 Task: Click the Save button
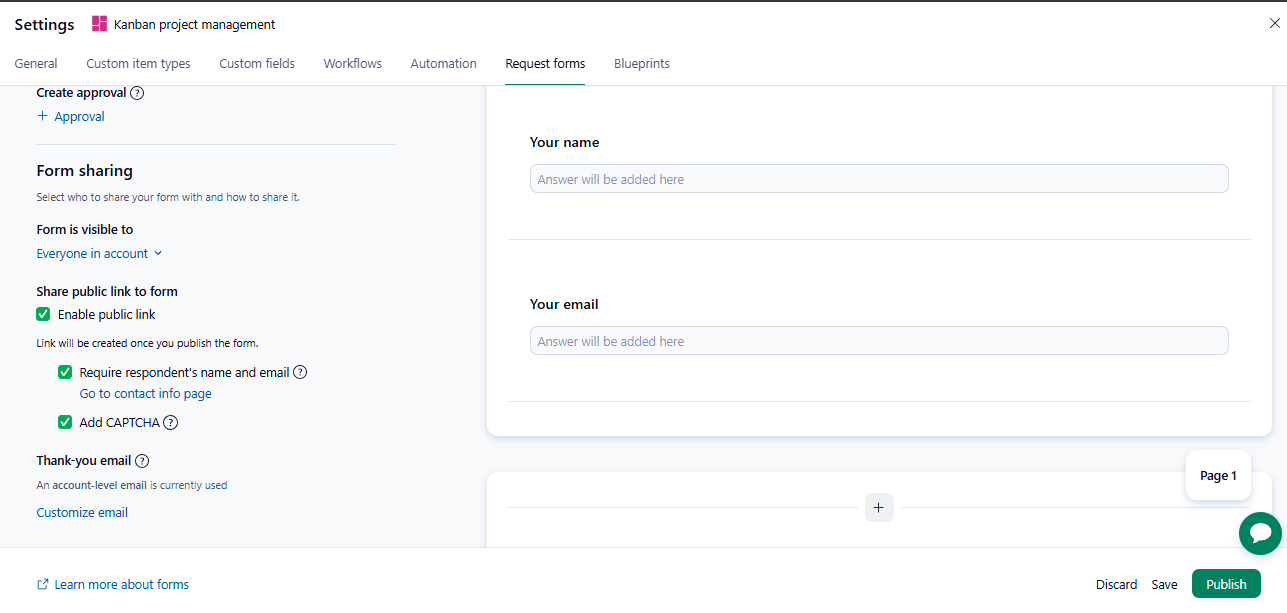(x=1164, y=584)
